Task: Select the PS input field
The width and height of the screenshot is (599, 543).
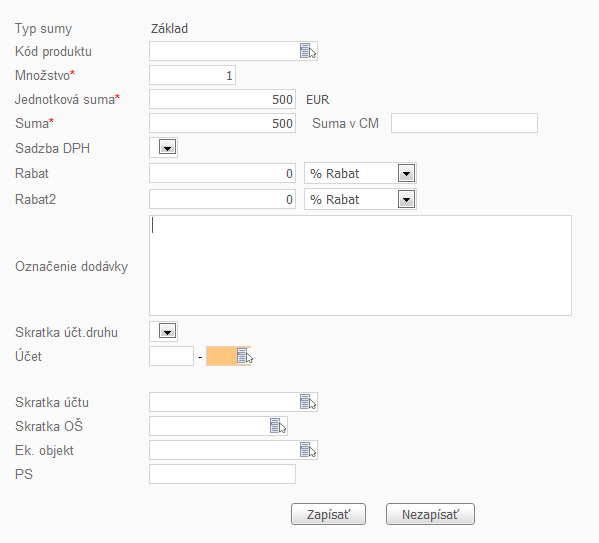Action: click(222, 474)
